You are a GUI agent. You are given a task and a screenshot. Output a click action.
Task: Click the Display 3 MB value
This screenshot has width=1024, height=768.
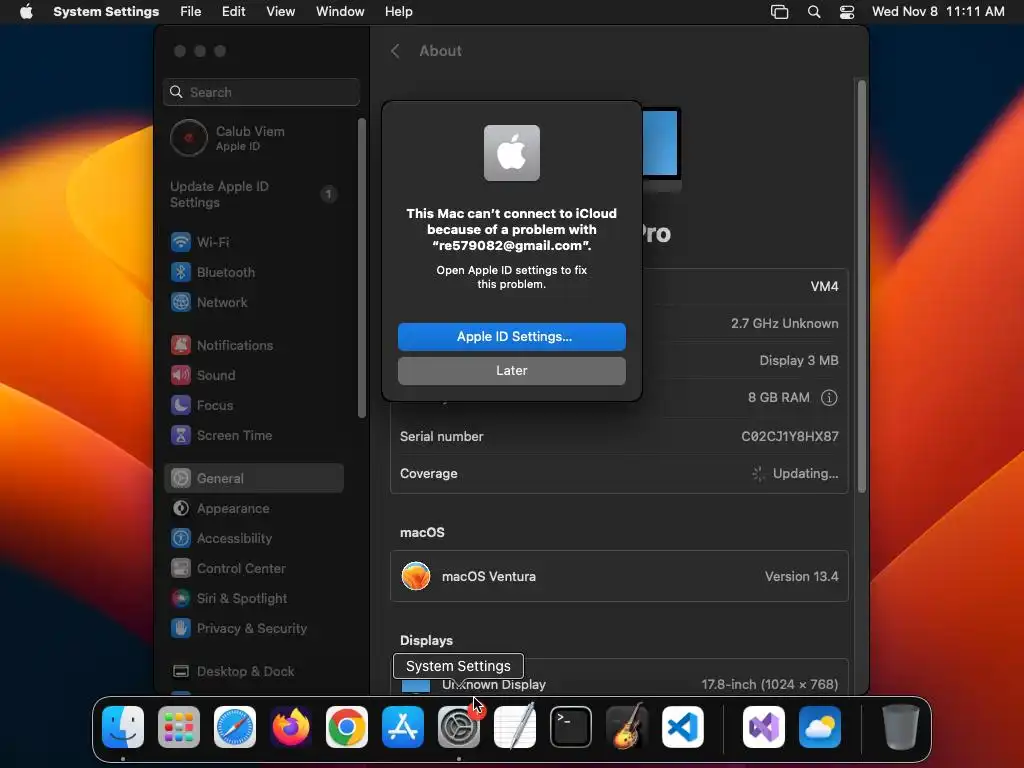(799, 360)
